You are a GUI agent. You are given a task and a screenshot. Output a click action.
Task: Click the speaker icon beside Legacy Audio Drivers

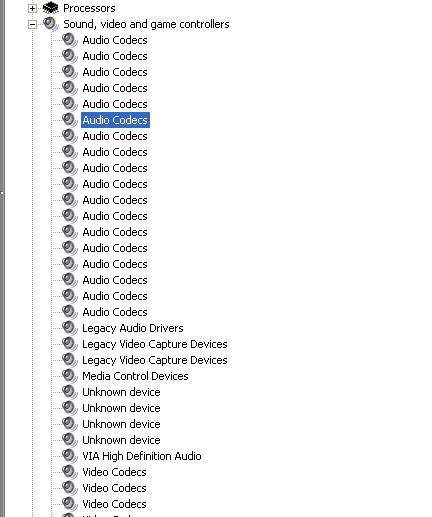pyautogui.click(x=70, y=328)
